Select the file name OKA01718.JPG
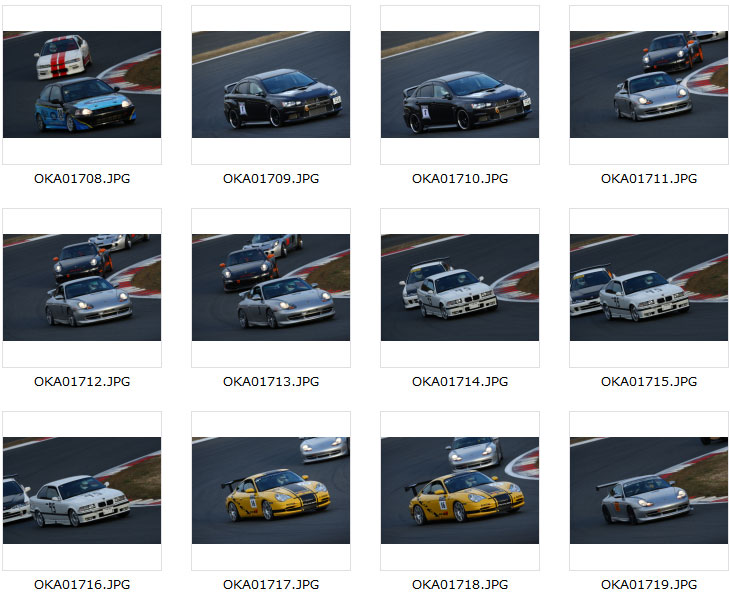This screenshot has width=730, height=610. click(x=460, y=585)
